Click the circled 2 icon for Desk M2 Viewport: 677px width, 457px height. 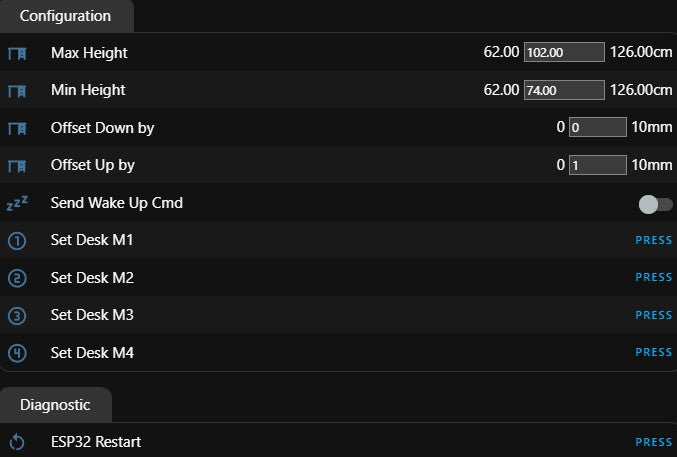[17, 278]
